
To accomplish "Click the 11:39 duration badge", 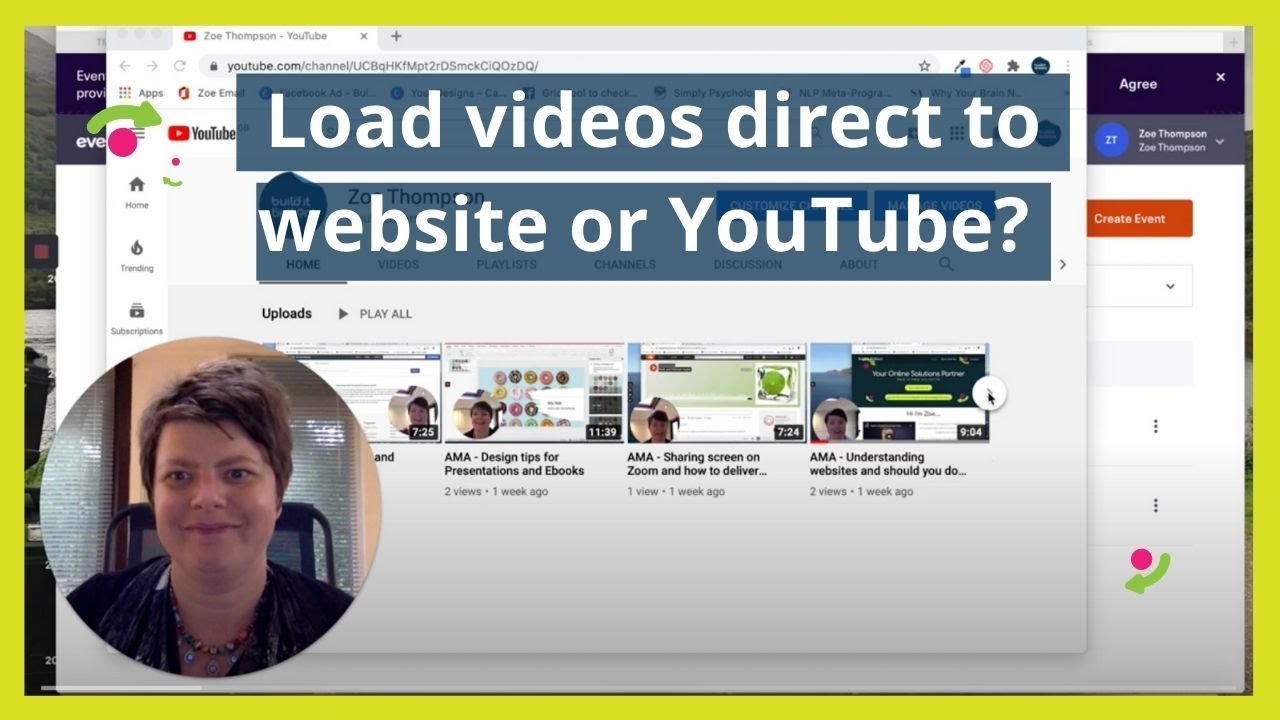I will [602, 432].
